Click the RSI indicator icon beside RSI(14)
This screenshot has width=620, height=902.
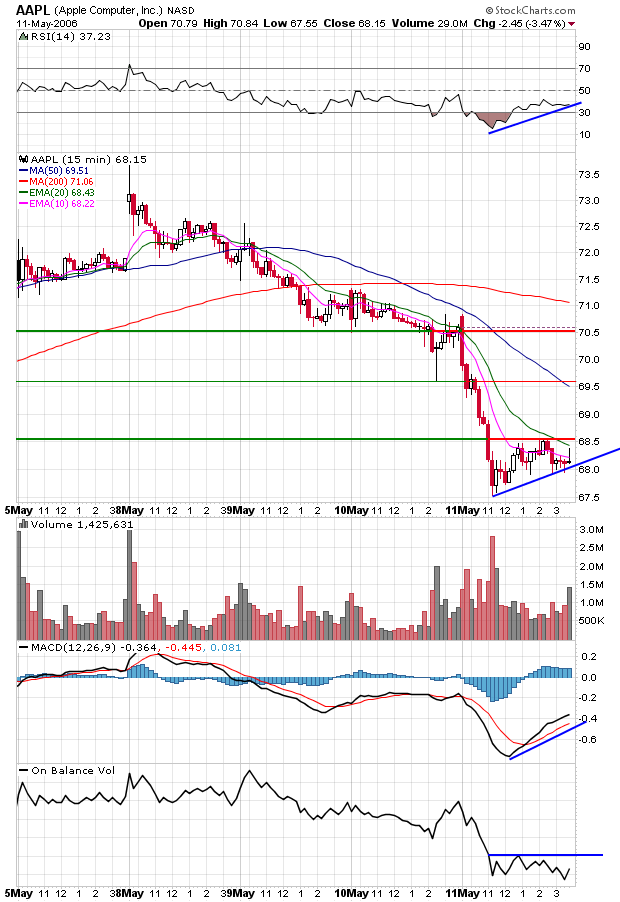23,36
